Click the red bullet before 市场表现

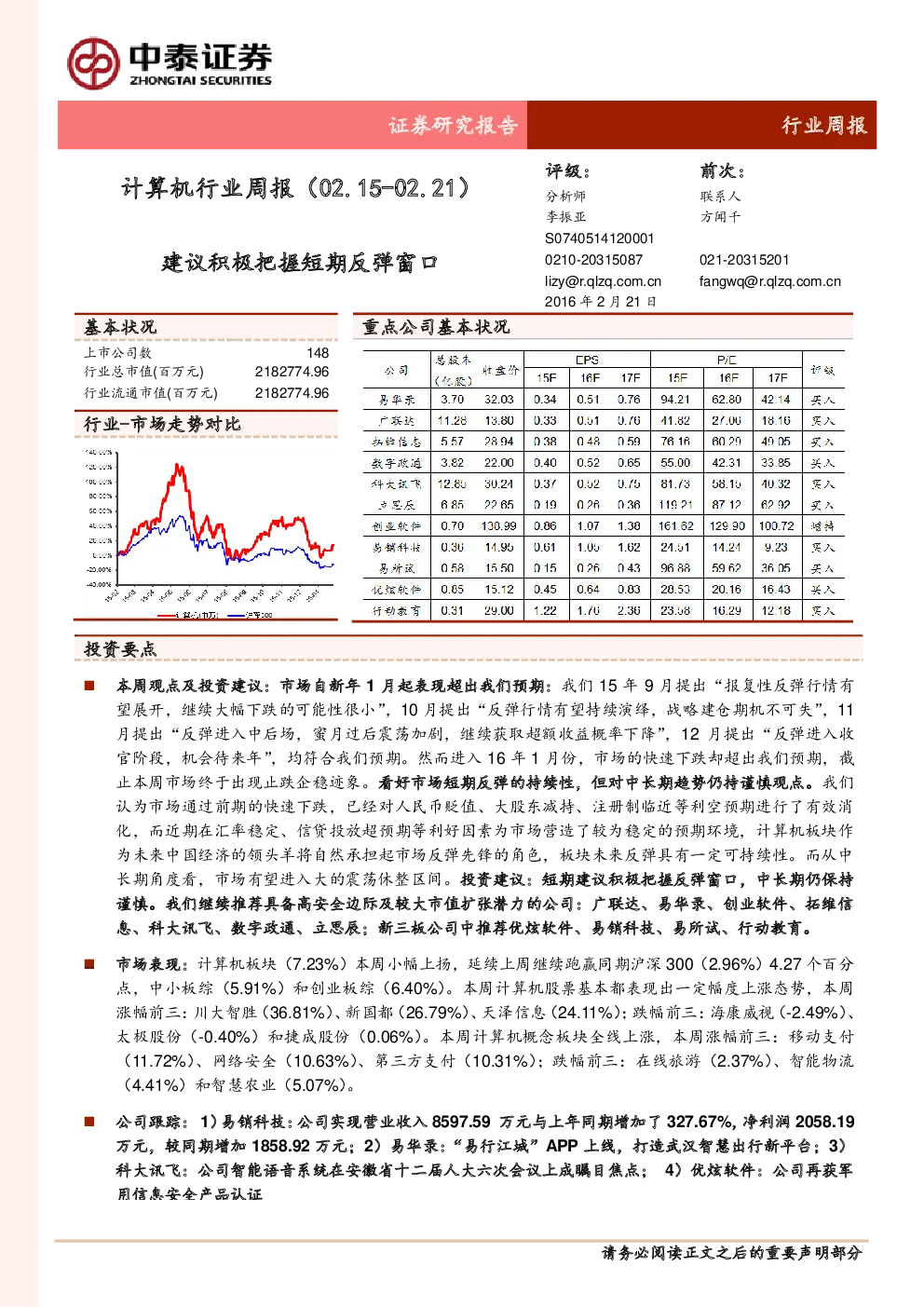[89, 964]
